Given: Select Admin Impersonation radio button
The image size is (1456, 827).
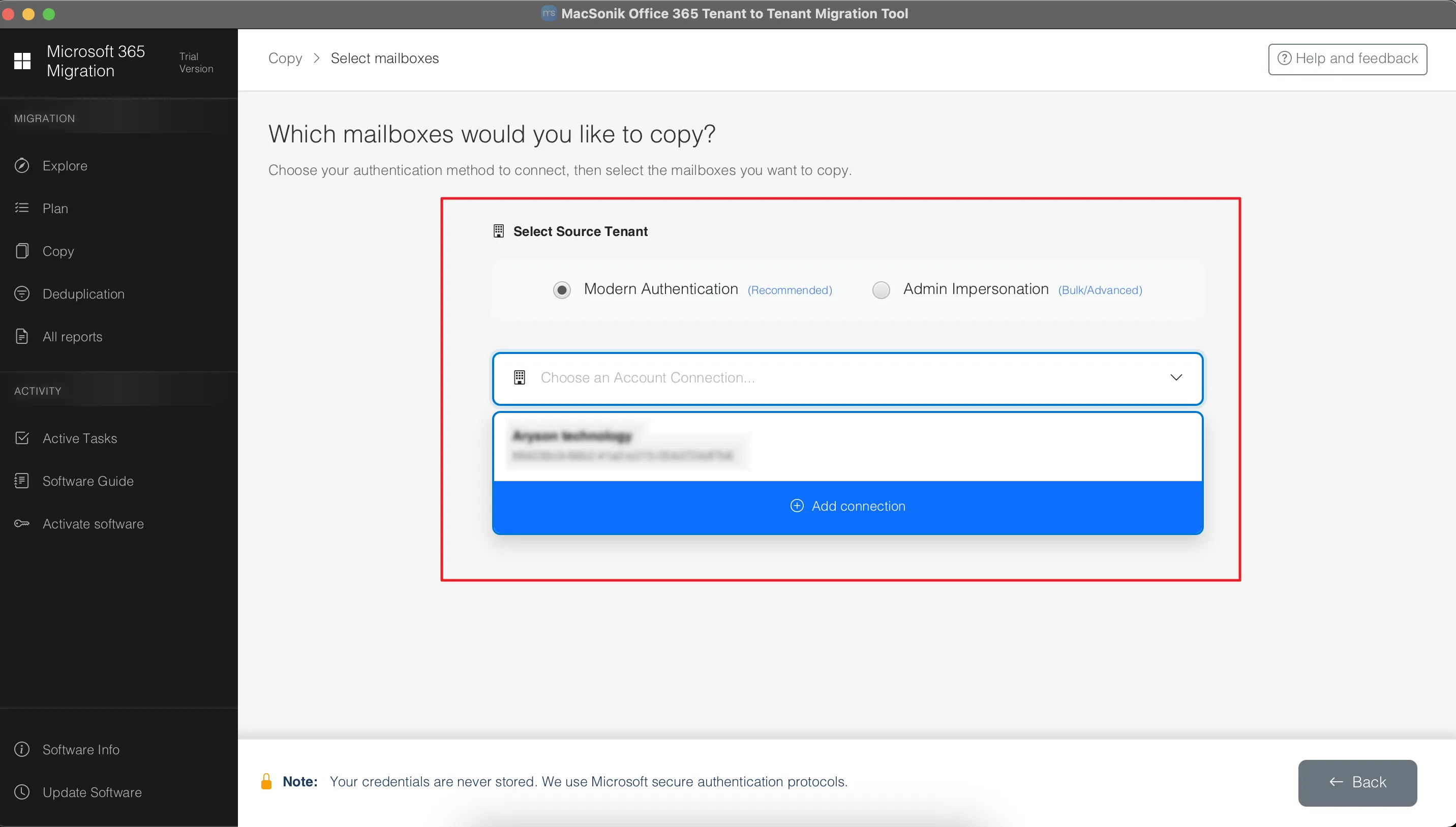Looking at the screenshot, I should (x=881, y=290).
